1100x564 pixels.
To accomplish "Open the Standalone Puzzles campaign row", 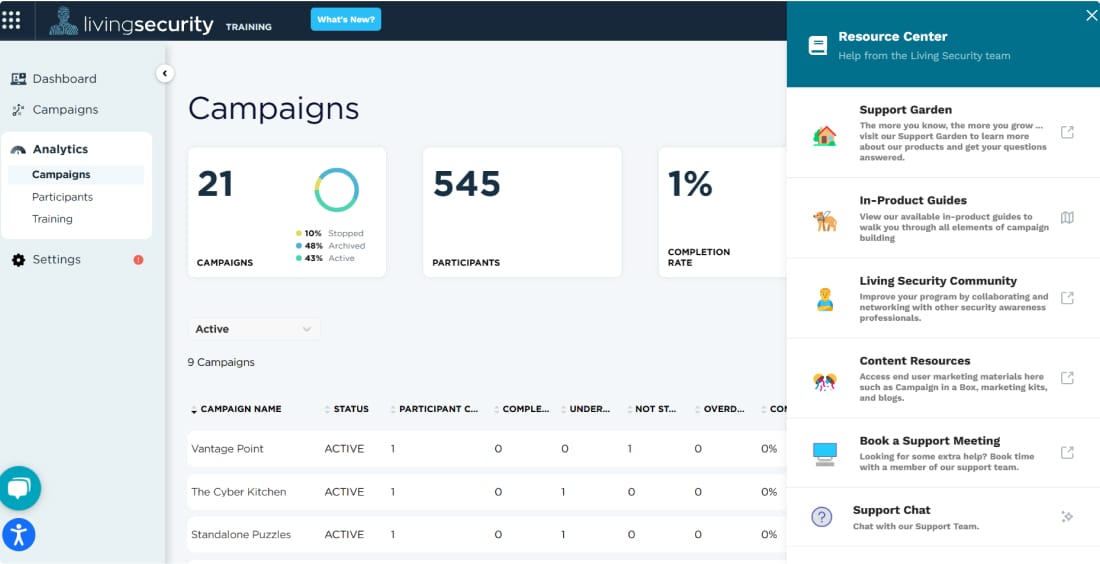I will coord(487,535).
